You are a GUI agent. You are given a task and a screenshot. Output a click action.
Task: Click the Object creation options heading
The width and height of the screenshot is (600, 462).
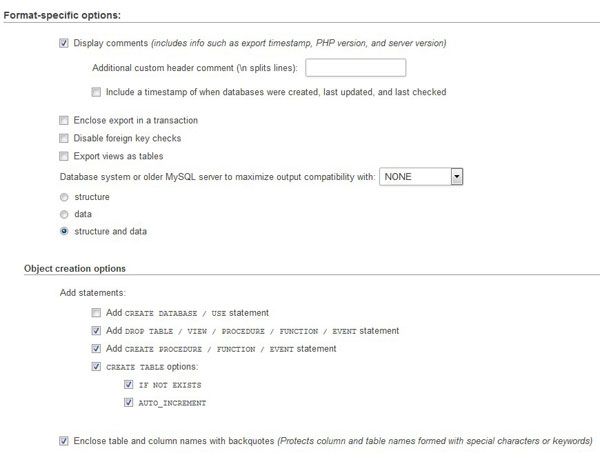79,269
